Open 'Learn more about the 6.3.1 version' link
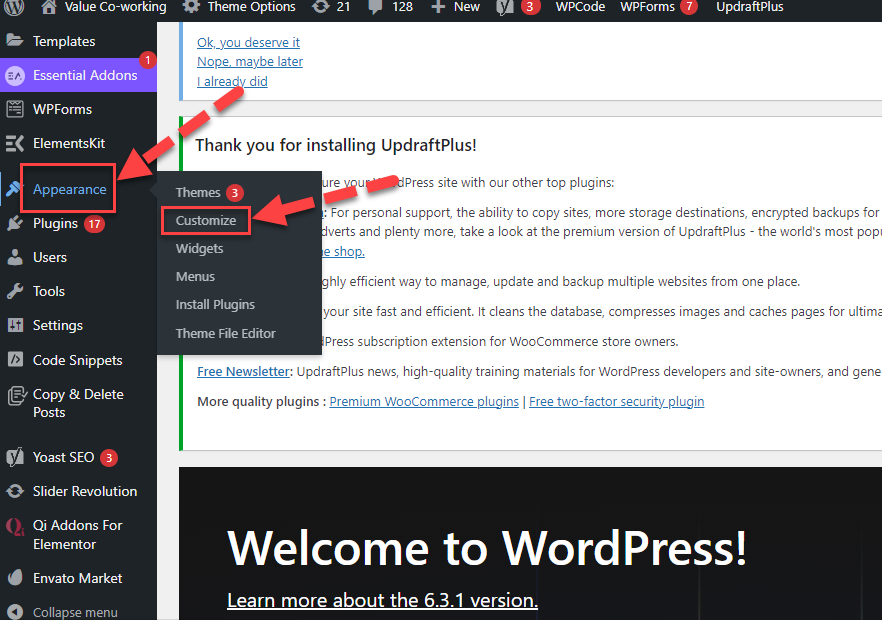882x620 pixels. pyautogui.click(x=382, y=600)
